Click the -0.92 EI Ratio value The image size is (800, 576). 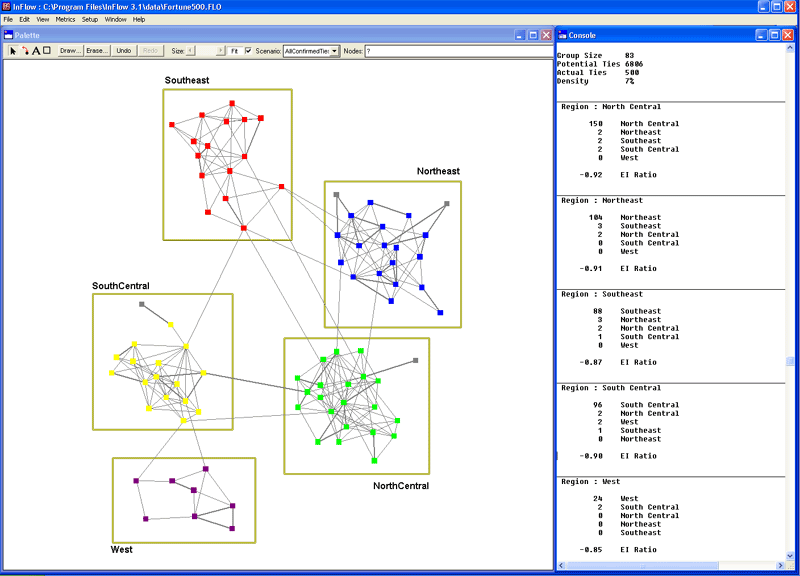591,175
